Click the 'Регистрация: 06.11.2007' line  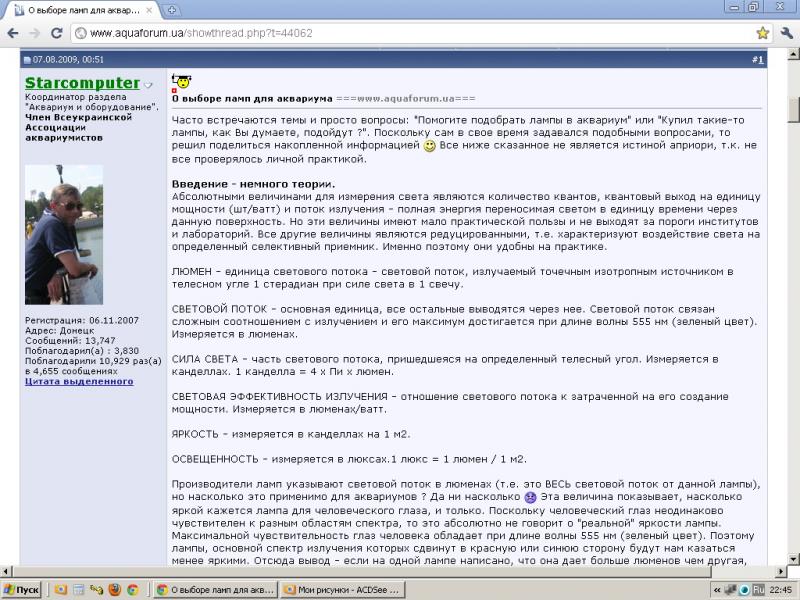pyautogui.click(x=82, y=320)
